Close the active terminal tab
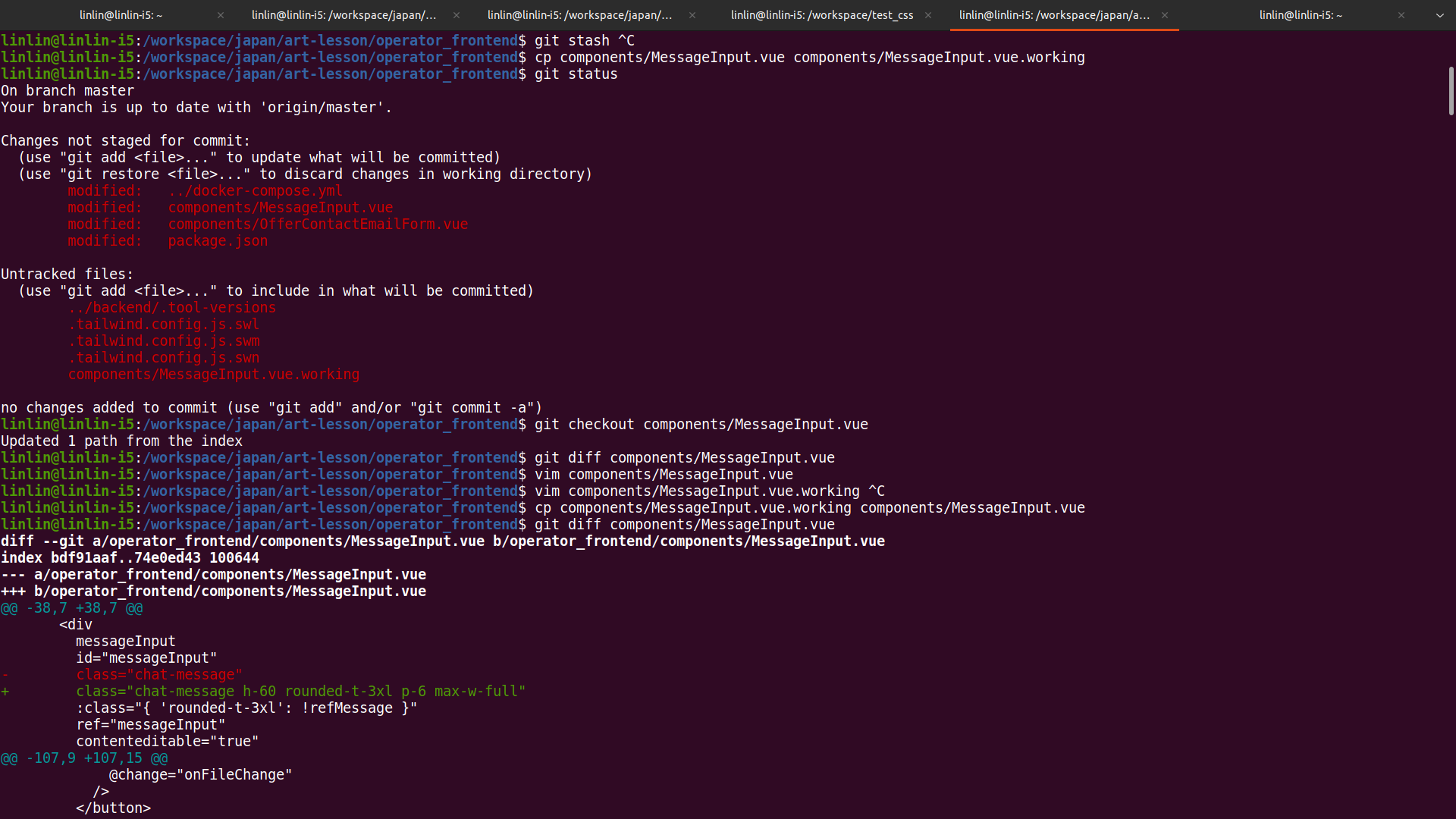This screenshot has height=819, width=1456. click(1165, 15)
